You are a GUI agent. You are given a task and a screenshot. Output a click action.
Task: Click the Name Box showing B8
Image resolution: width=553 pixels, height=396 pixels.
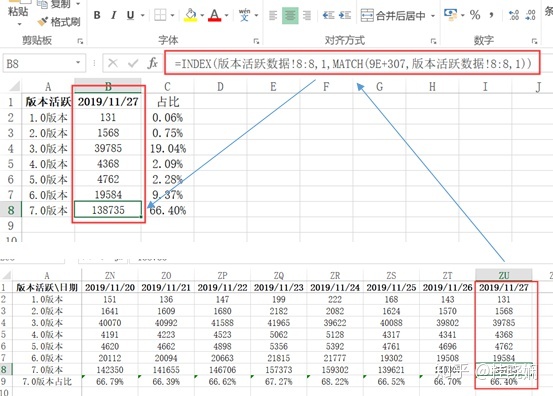38,63
